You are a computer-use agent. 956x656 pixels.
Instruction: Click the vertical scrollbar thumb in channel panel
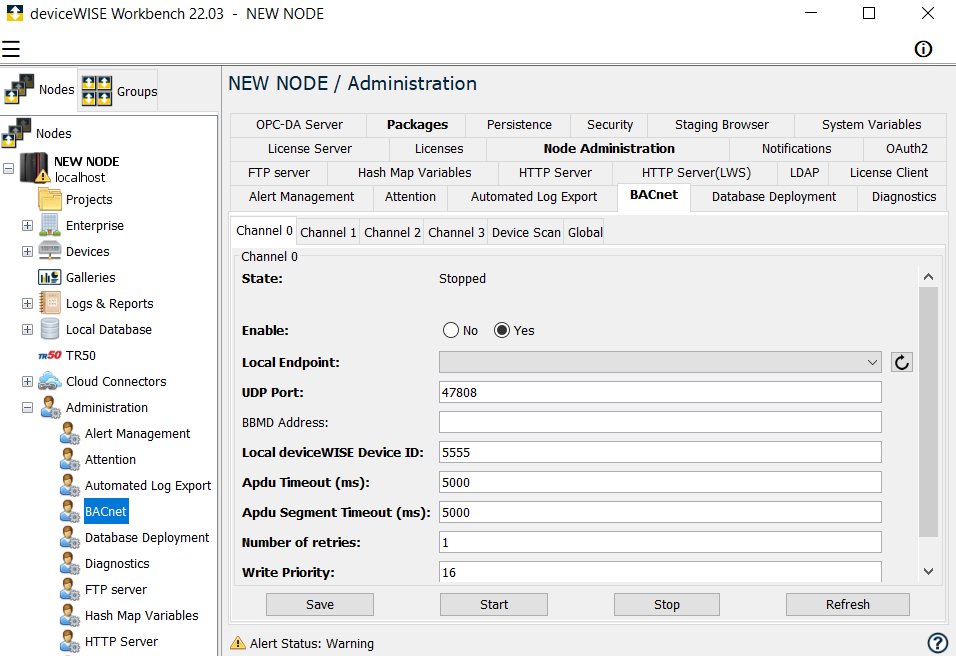click(929, 412)
